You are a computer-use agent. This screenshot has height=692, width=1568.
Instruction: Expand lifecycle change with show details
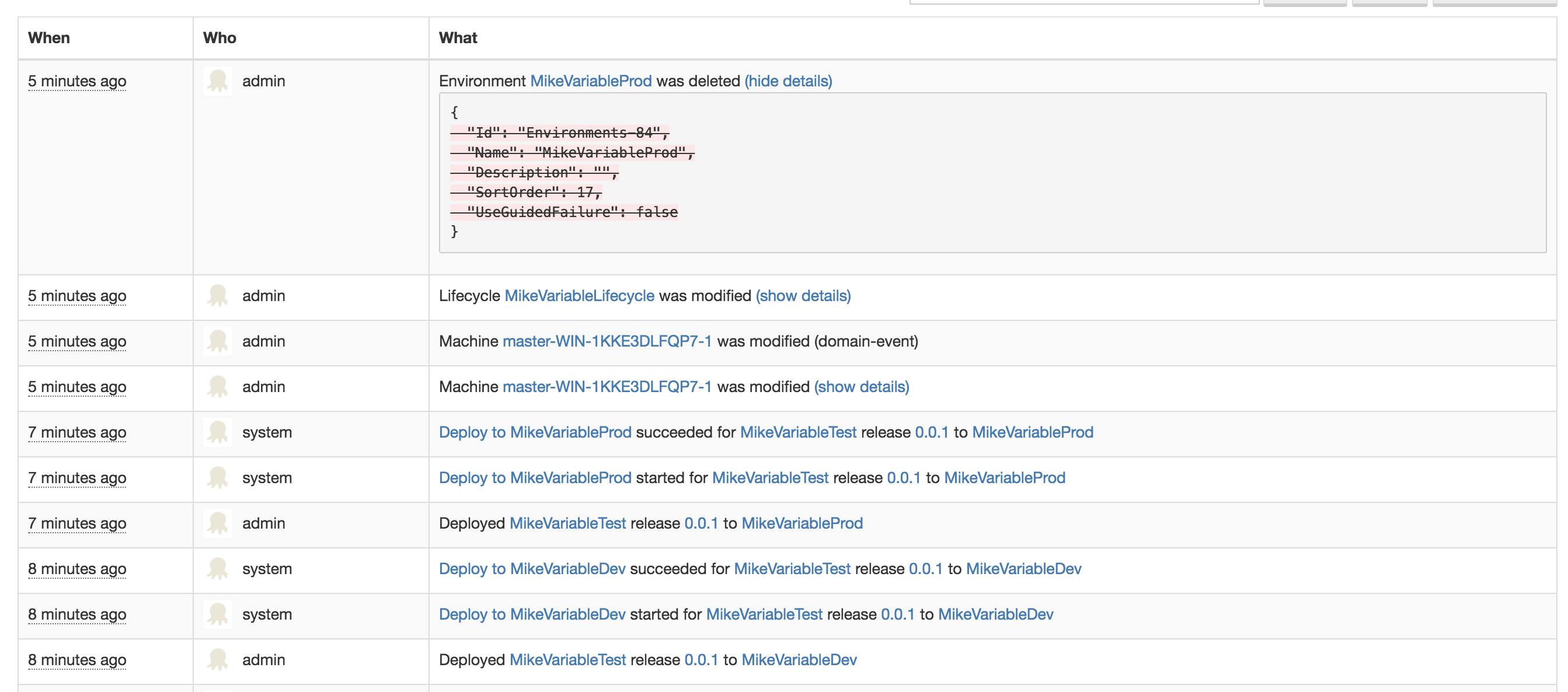[803, 296]
